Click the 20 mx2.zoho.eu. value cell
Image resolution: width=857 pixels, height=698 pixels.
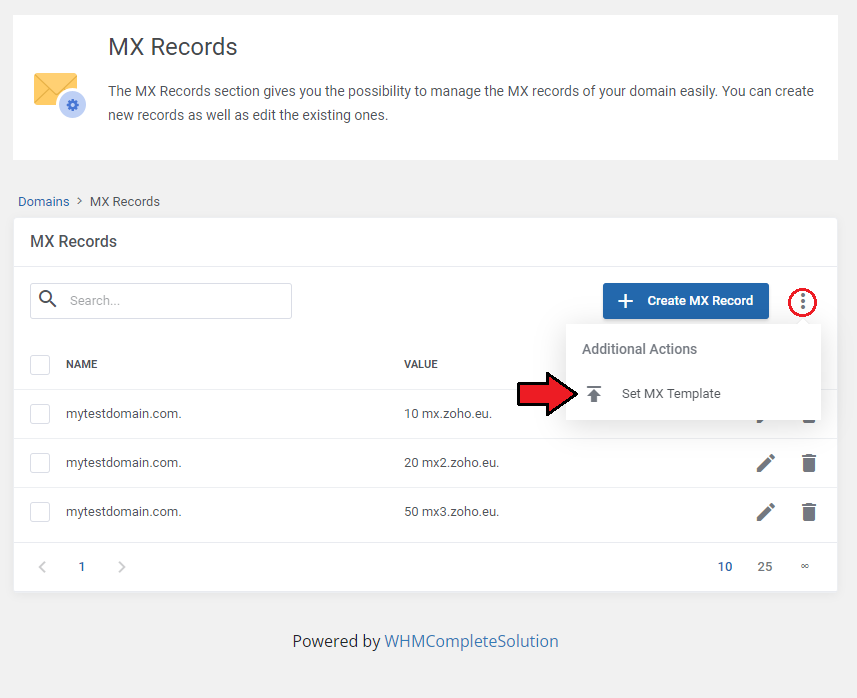click(451, 463)
